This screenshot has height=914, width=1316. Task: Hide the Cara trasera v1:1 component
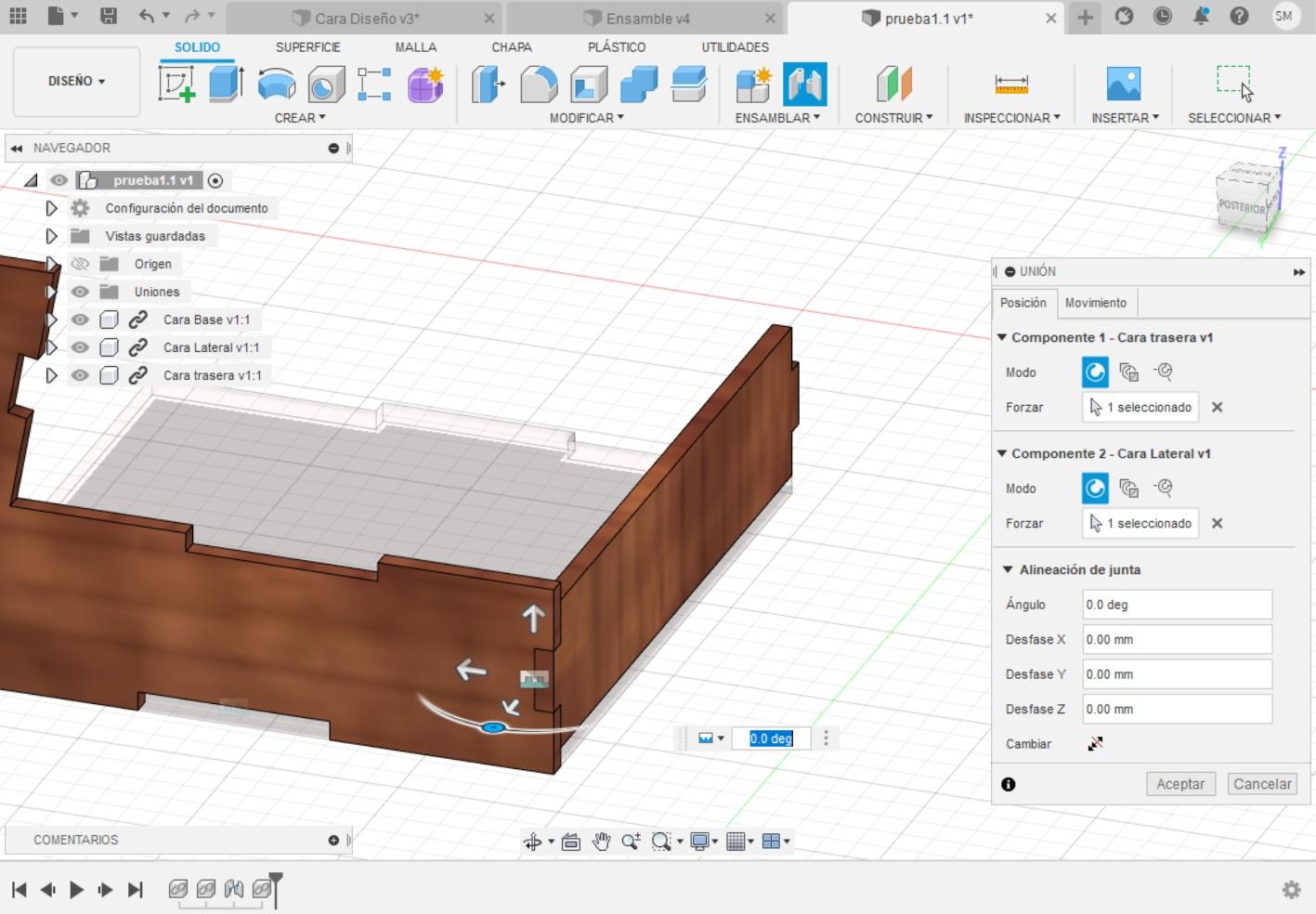(x=81, y=375)
